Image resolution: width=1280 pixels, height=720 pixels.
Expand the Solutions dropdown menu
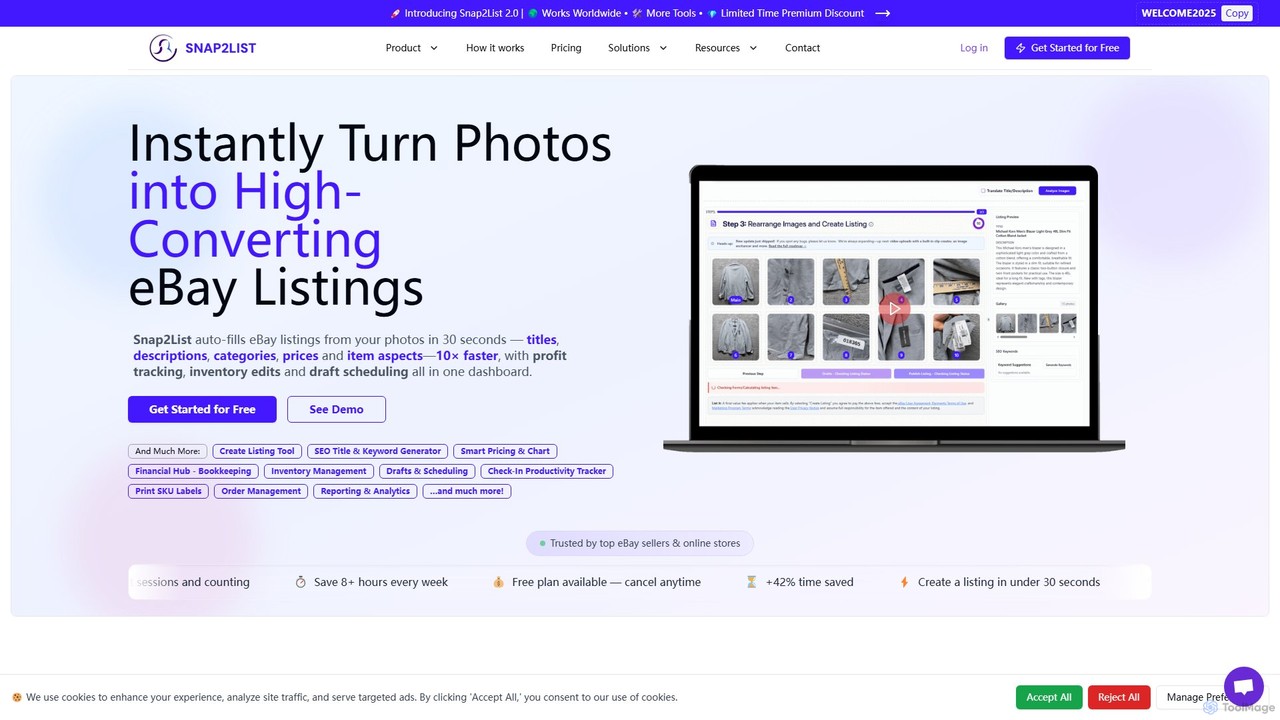click(x=638, y=48)
